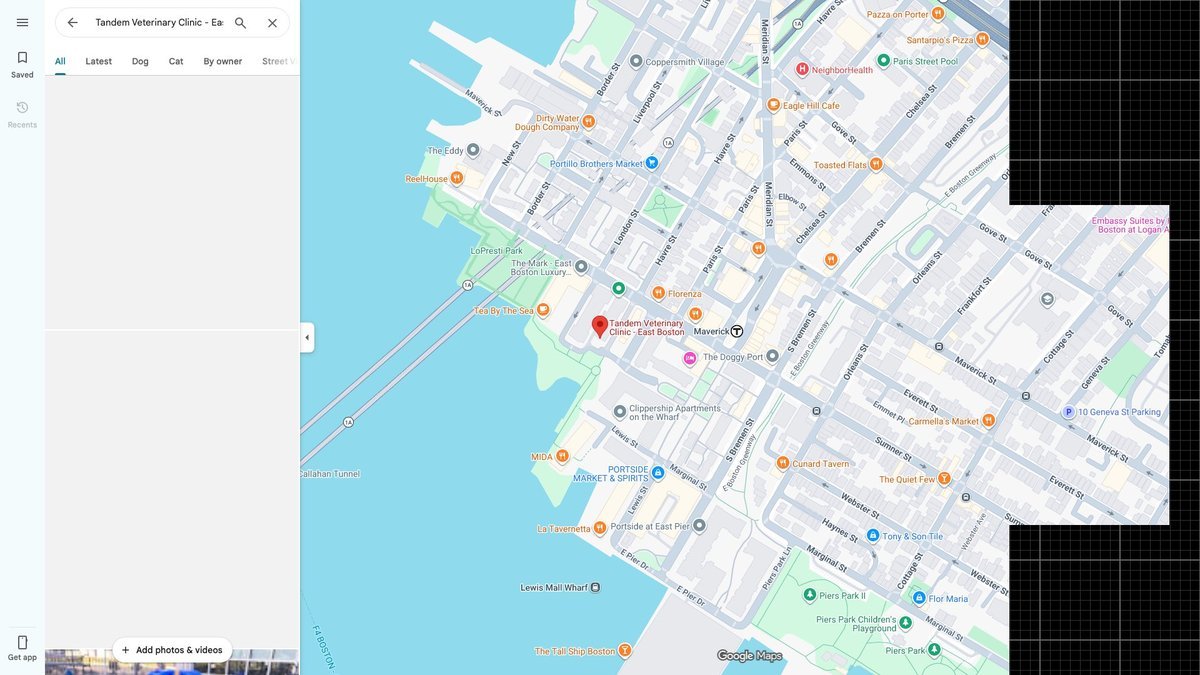Click PORTSIDE MARKET & SPIRITS marker

coord(658,472)
